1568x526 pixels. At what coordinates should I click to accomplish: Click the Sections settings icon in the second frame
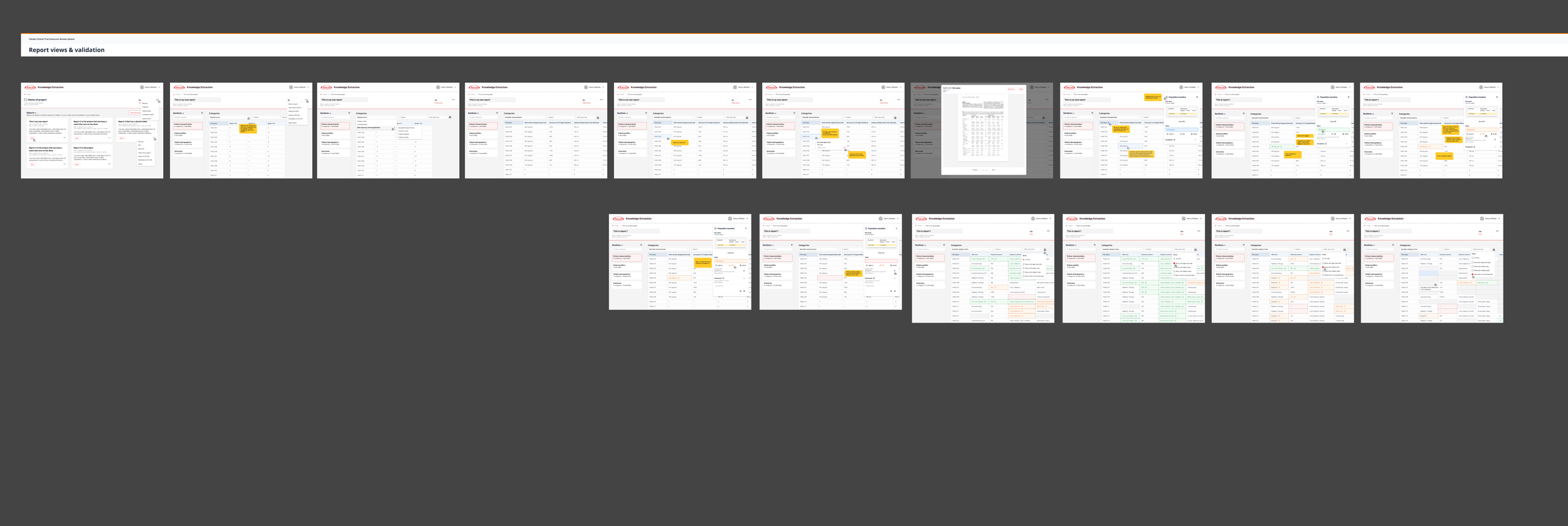(202, 113)
